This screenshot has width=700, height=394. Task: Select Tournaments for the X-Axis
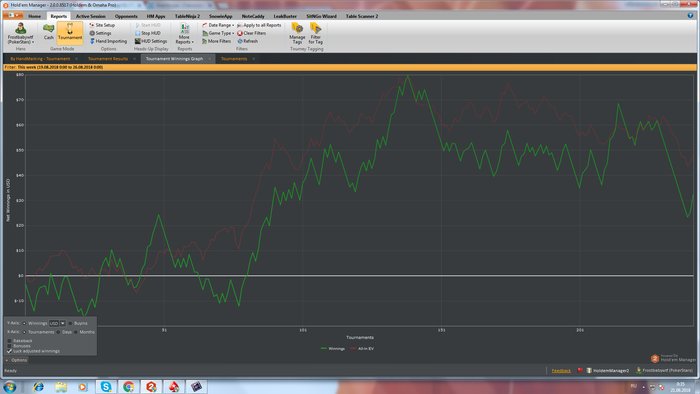pyautogui.click(x=25, y=332)
